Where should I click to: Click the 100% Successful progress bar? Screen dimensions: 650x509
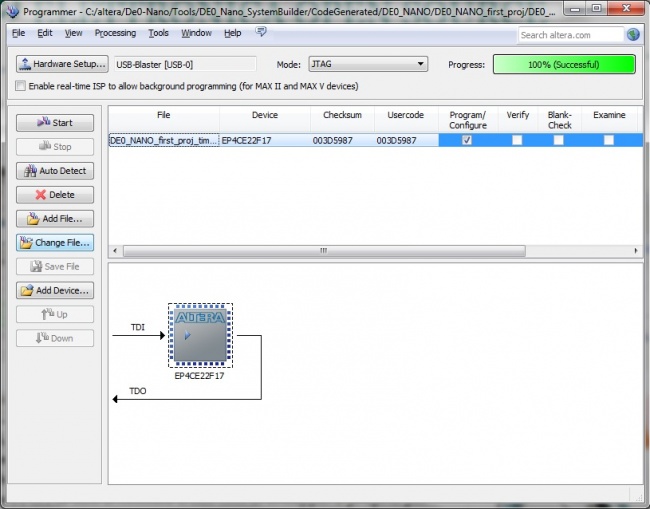[x=564, y=64]
